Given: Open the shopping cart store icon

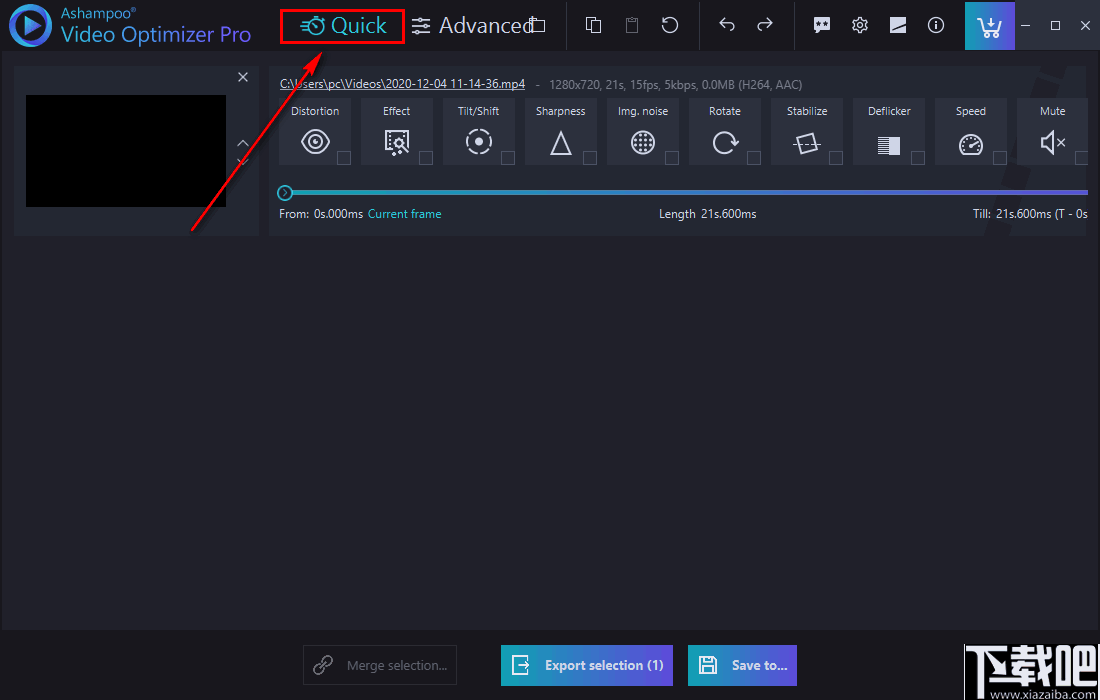Looking at the screenshot, I should (990, 25).
